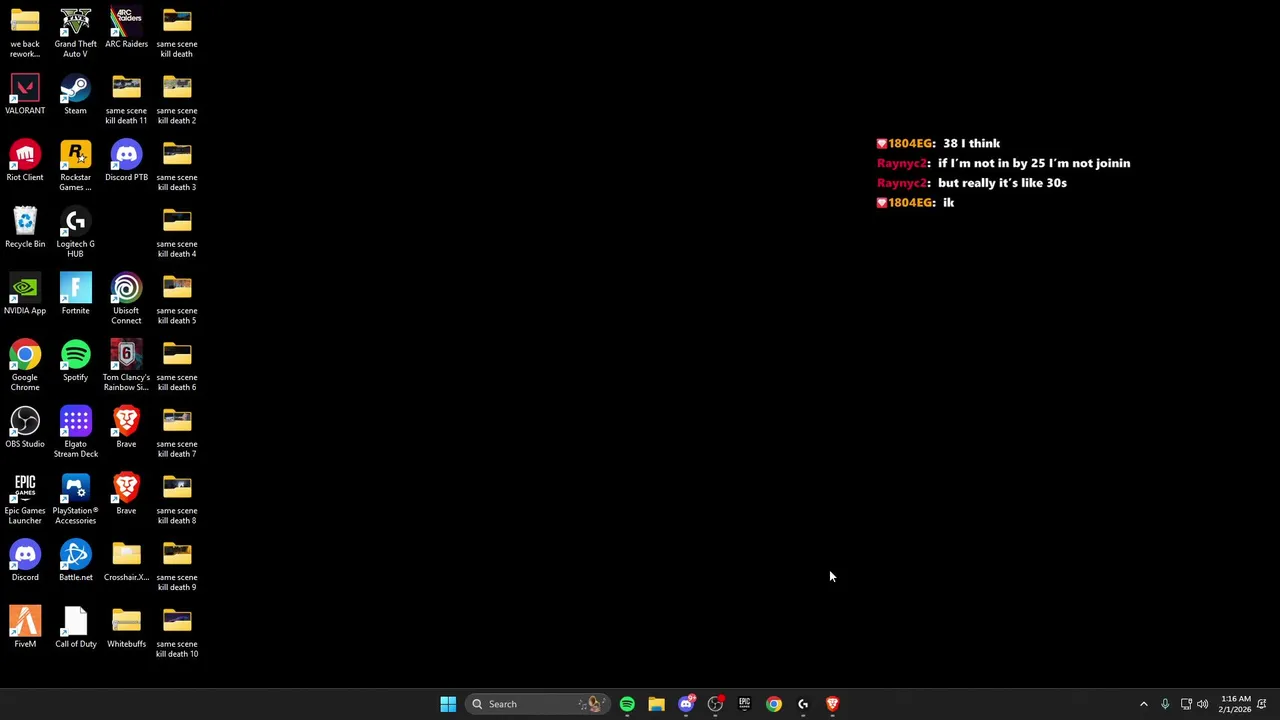
Task: Open folder 'same scene kill death 5'
Action: (177, 299)
